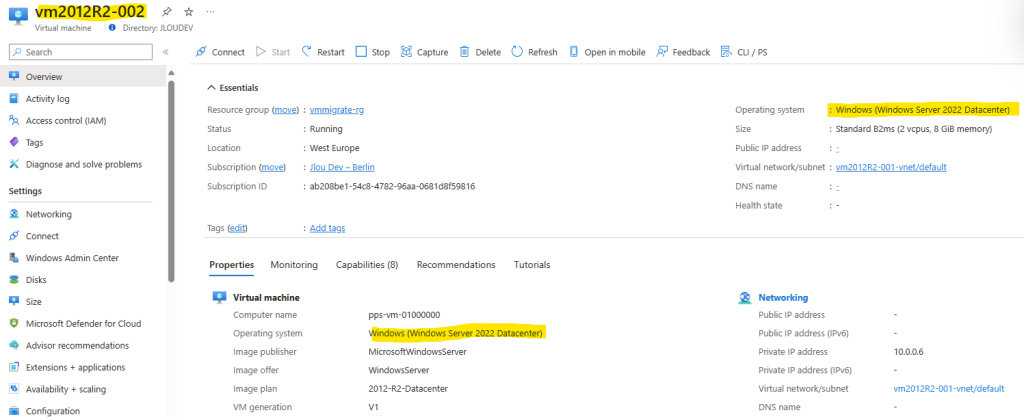
Task: Collapse the sidebar with double chevron
Action: [x=165, y=52]
